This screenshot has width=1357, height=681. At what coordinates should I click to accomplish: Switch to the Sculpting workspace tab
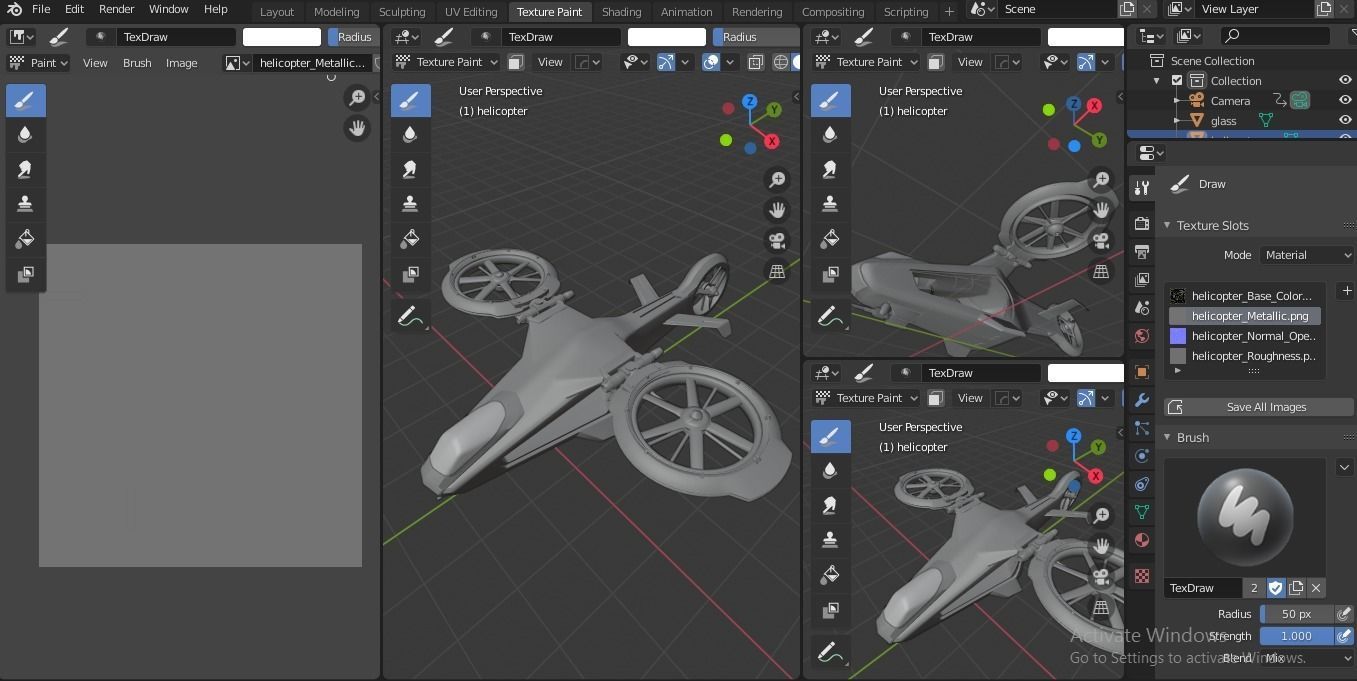(402, 12)
